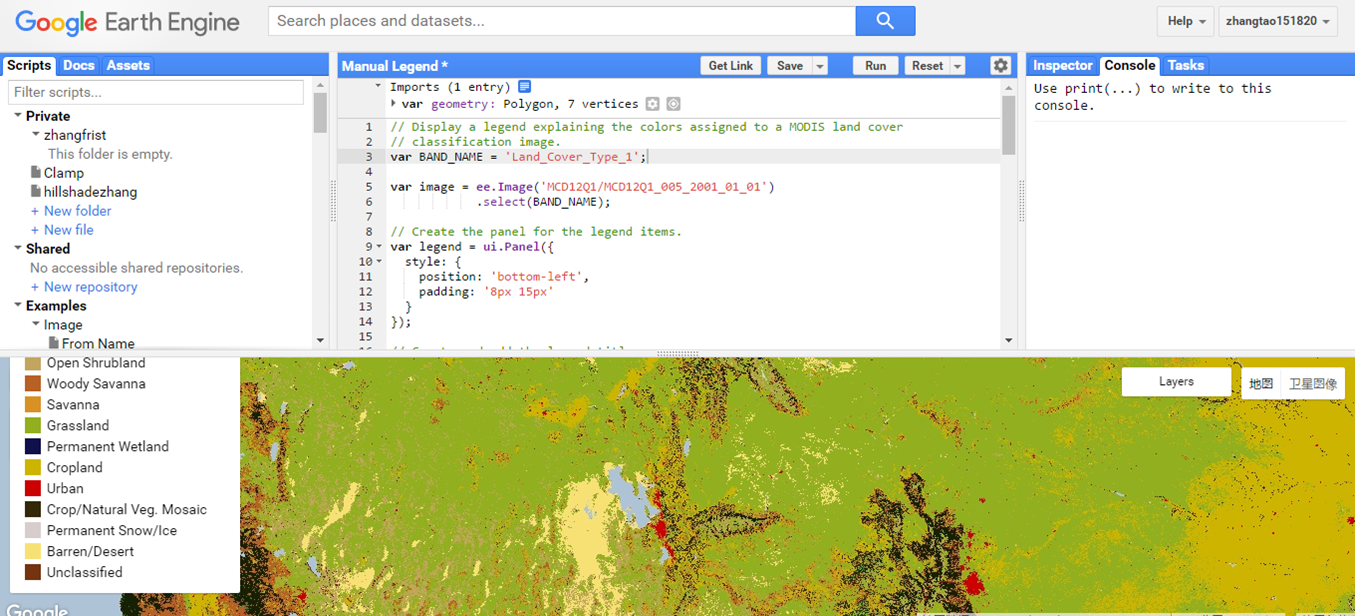1355x616 pixels.
Task: Open the Clamp script file icon
Action: click(x=36, y=173)
